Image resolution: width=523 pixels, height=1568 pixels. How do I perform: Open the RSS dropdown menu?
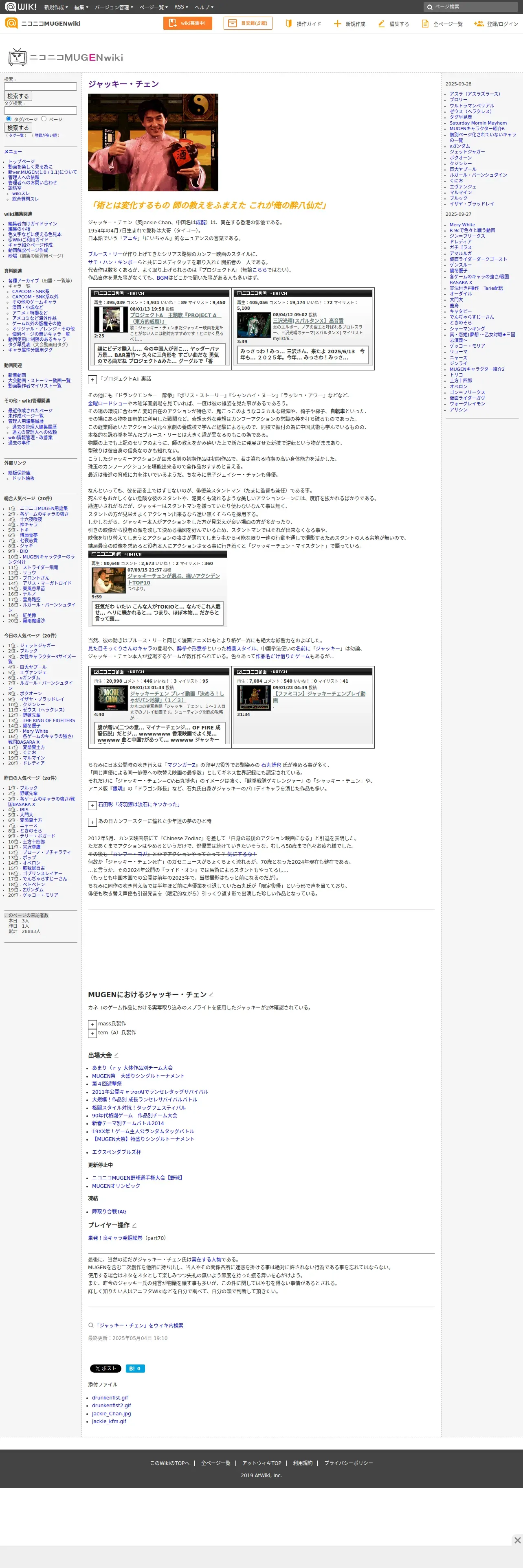click(181, 7)
